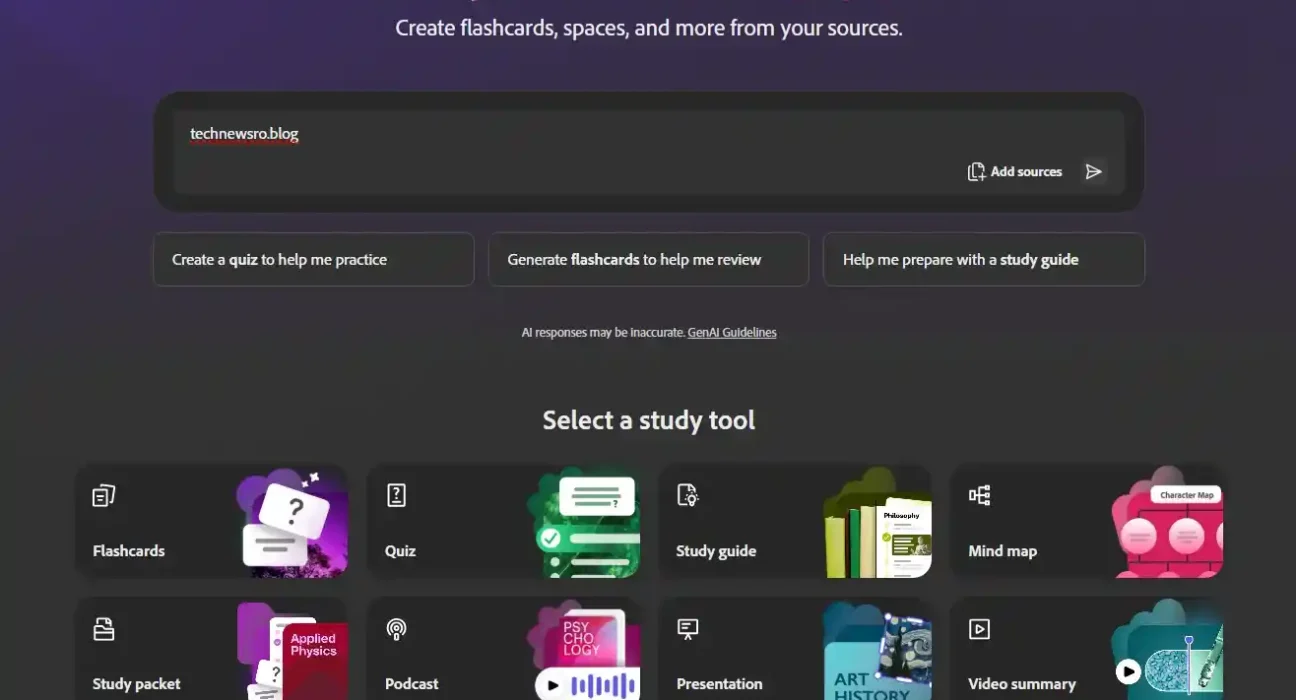1296x700 pixels.
Task: Open the Flashcards purple thumbnail artwork
Action: (292, 523)
